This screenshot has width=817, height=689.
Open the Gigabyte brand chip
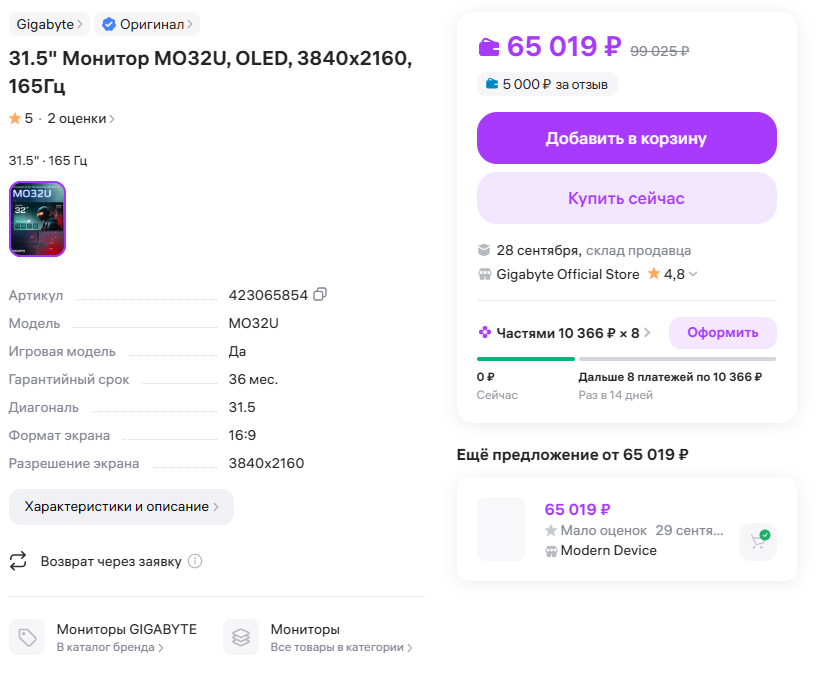pos(49,24)
